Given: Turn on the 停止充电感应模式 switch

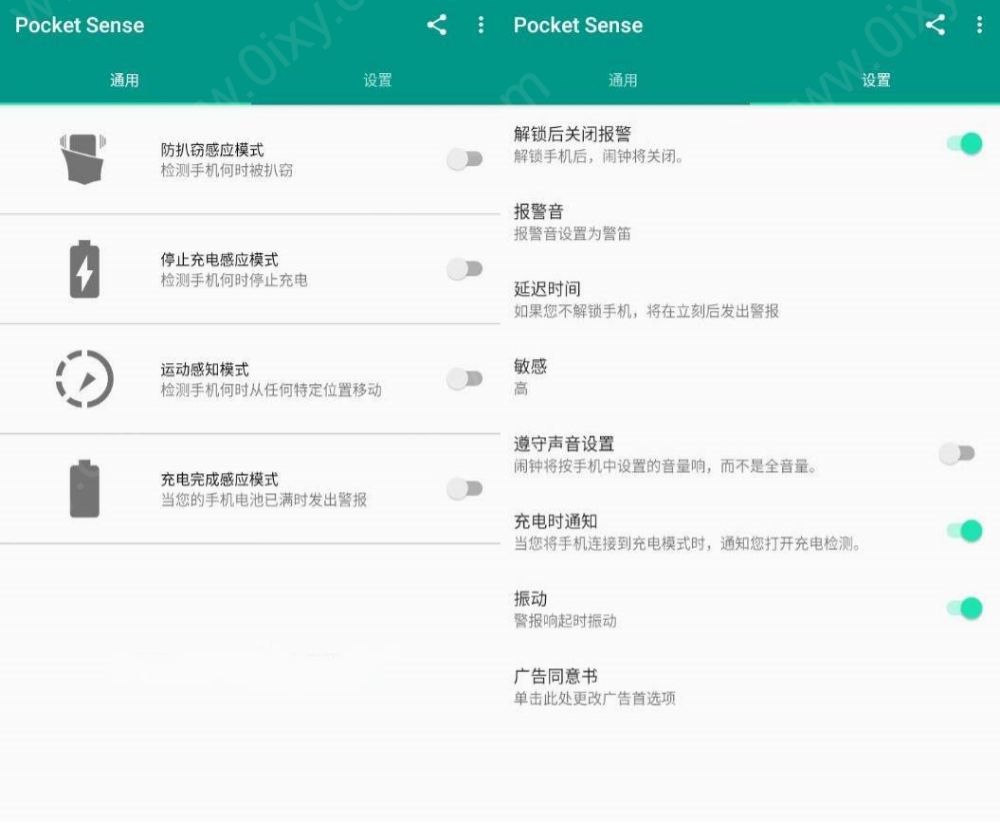Looking at the screenshot, I should (x=465, y=269).
